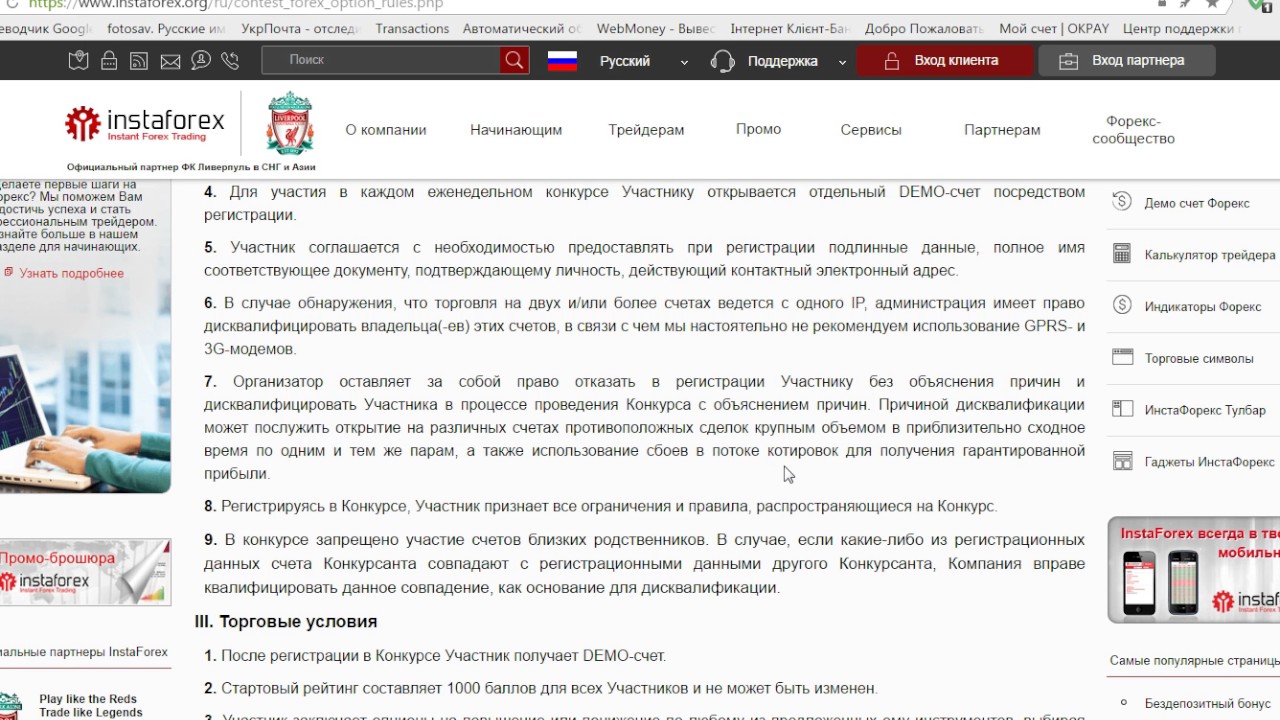Open the Добро Пожаловать bookmark
1280x720 pixels.
coord(924,29)
